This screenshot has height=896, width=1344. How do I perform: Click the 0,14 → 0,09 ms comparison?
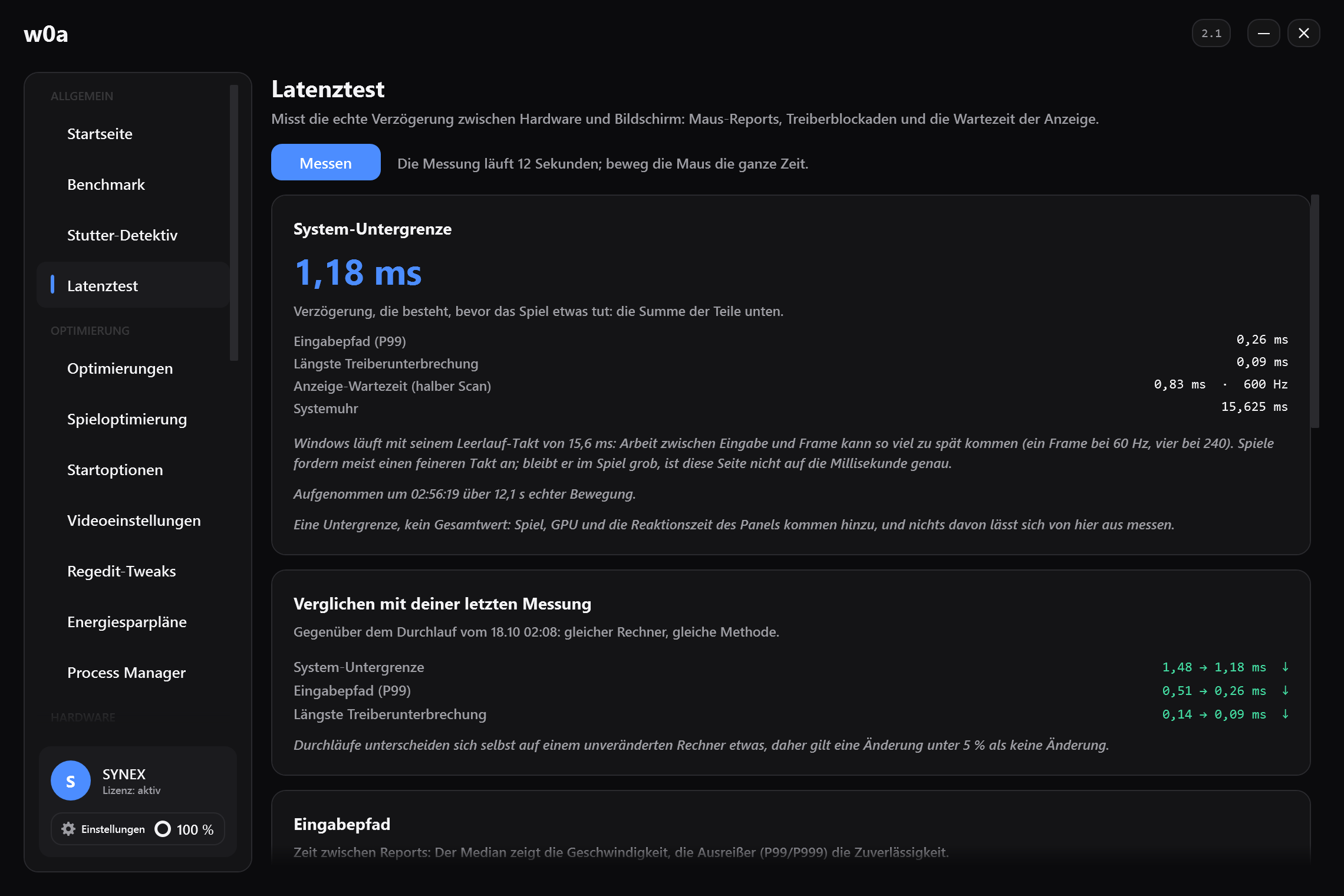(1214, 714)
